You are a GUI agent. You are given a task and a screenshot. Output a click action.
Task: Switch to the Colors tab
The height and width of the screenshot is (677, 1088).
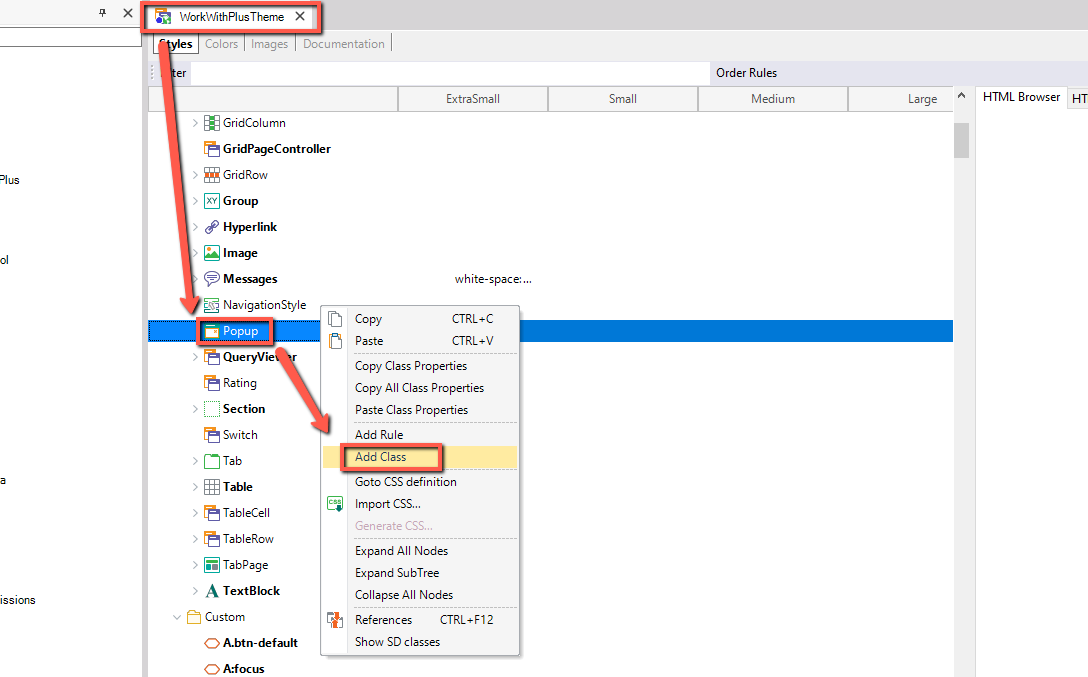pos(221,43)
